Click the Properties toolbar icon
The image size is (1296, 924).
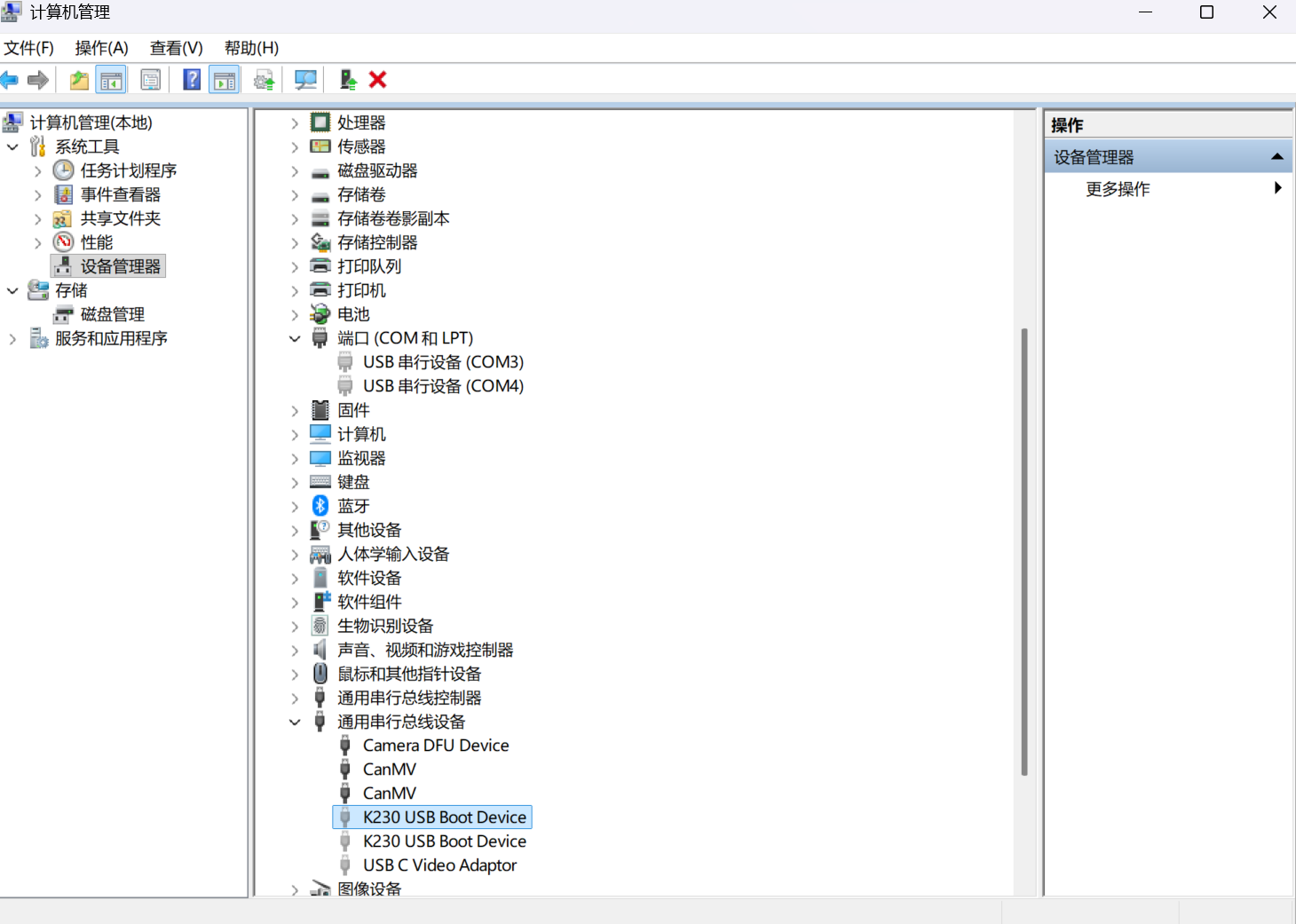click(151, 80)
